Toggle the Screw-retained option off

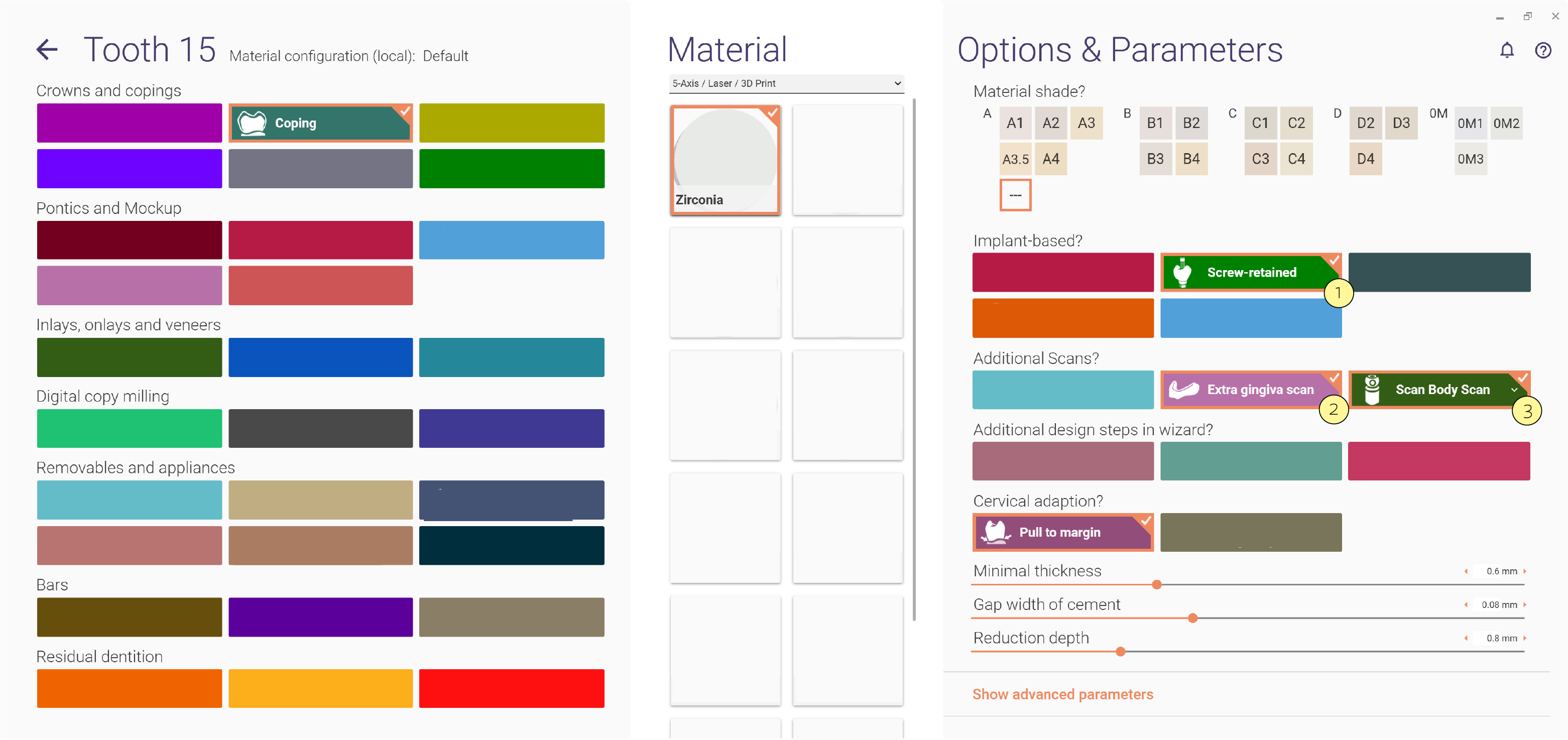[1251, 272]
